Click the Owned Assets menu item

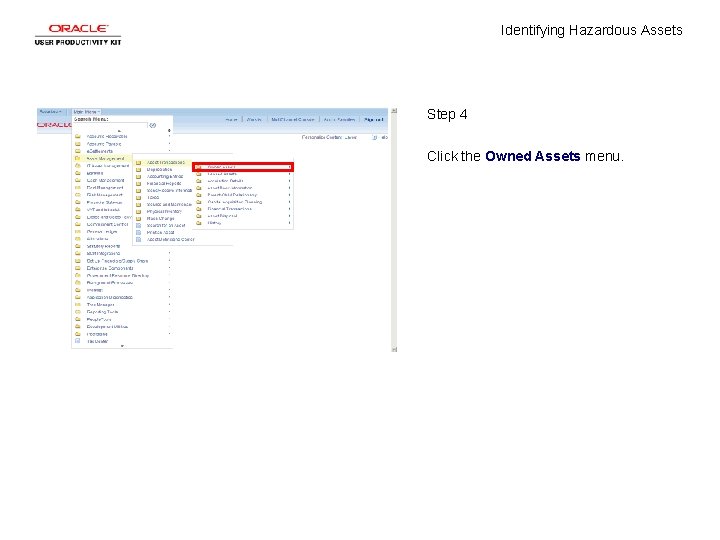[x=243, y=167]
